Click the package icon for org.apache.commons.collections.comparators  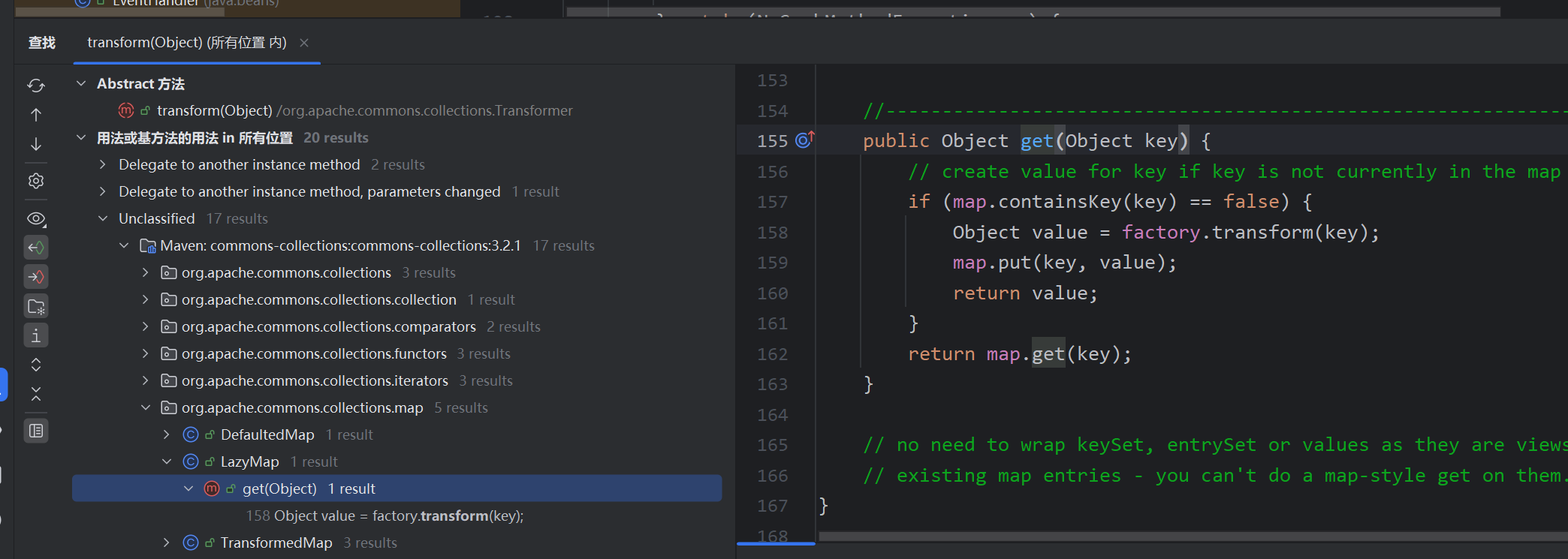pos(169,326)
